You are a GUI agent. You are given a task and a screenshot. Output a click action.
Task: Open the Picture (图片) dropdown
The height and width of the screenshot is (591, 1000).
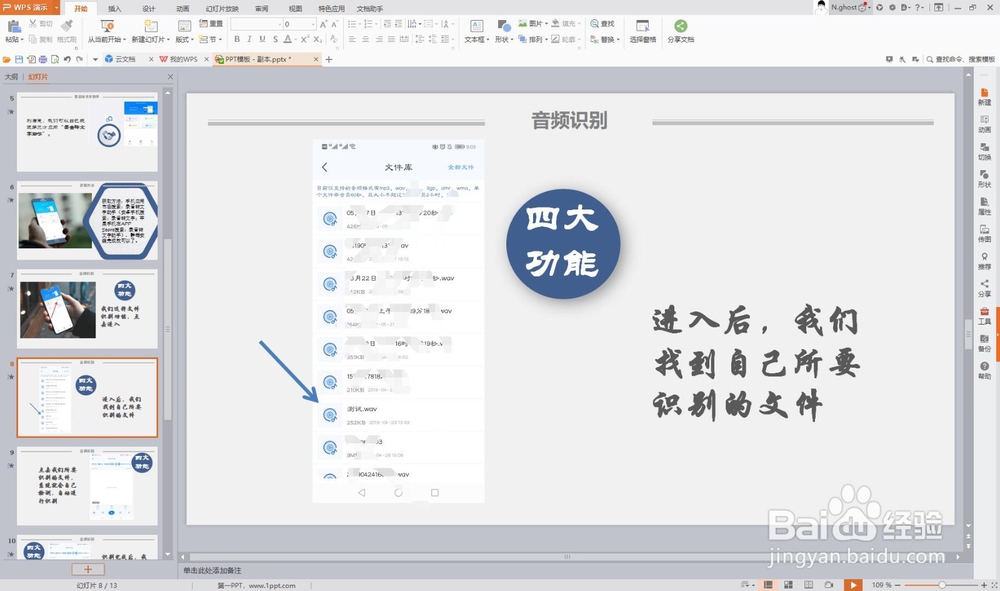pos(533,24)
